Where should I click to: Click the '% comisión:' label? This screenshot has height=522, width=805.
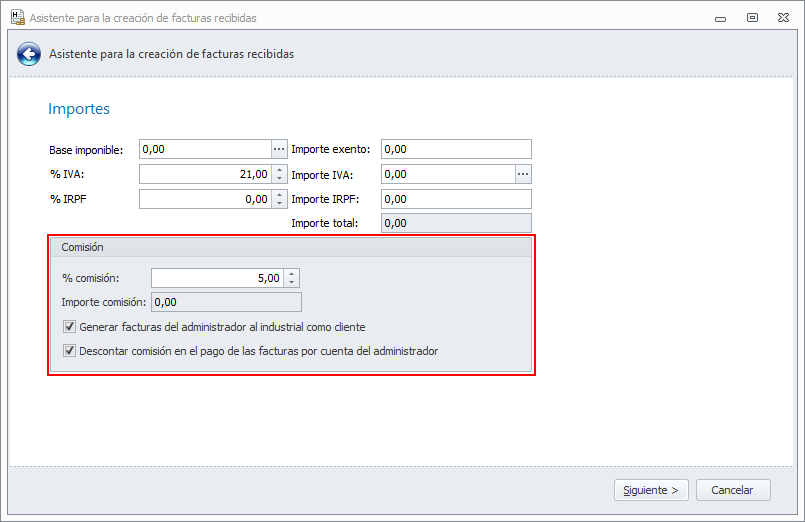[x=90, y=278]
